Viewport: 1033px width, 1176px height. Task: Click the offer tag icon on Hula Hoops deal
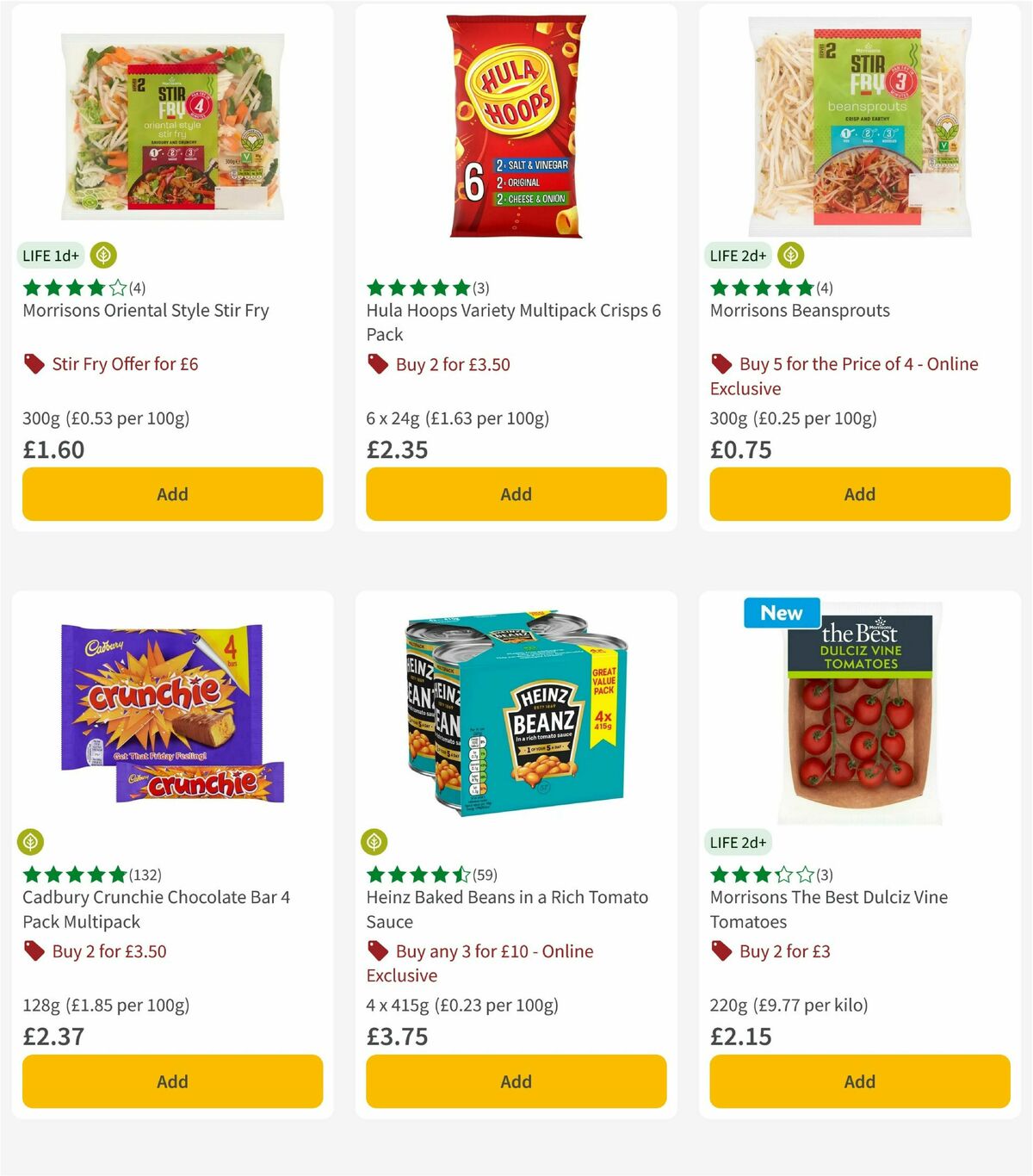pos(377,364)
